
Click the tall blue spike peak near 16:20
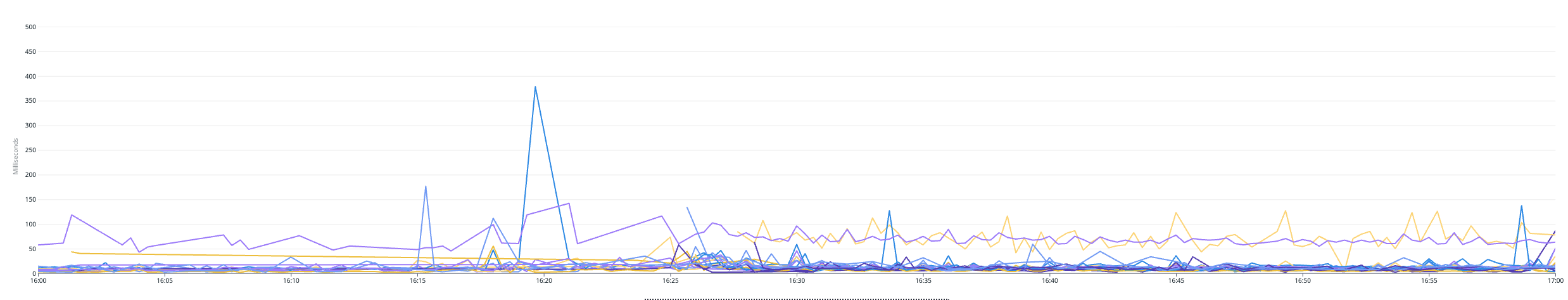click(535, 87)
